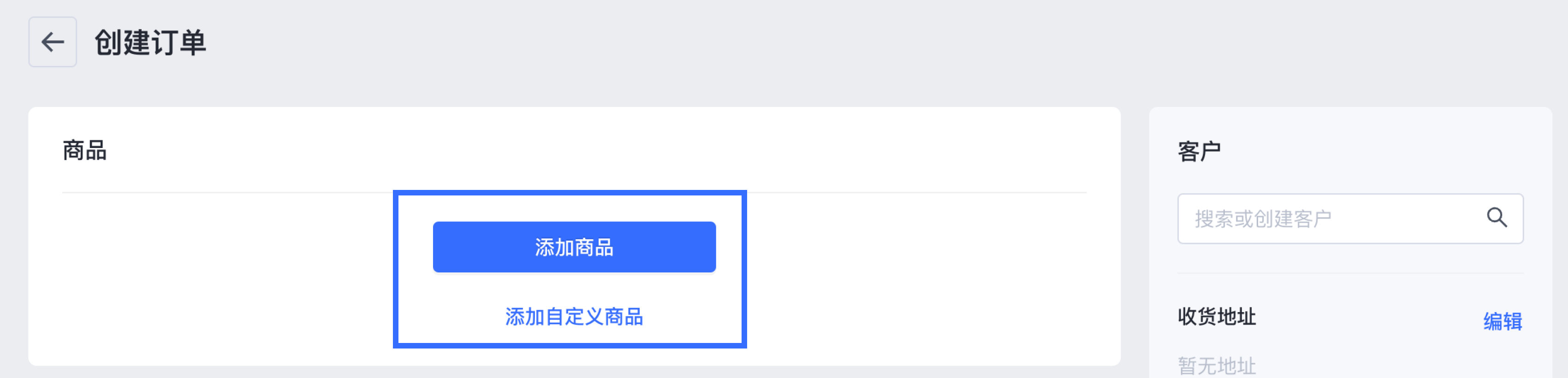Viewport: 1568px width, 378px height.
Task: Select the 客户 panel heading
Action: (1199, 151)
